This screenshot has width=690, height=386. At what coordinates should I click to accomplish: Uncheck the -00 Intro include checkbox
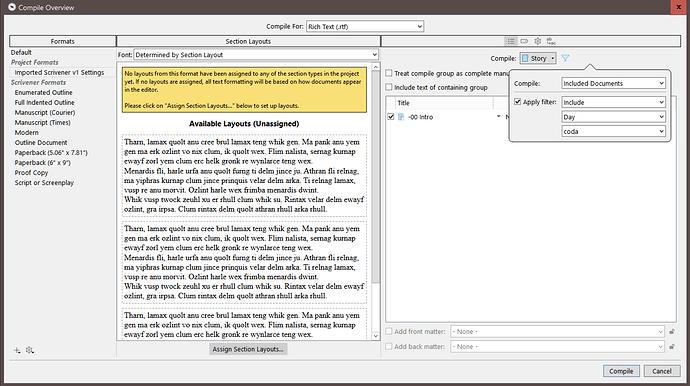(x=391, y=117)
